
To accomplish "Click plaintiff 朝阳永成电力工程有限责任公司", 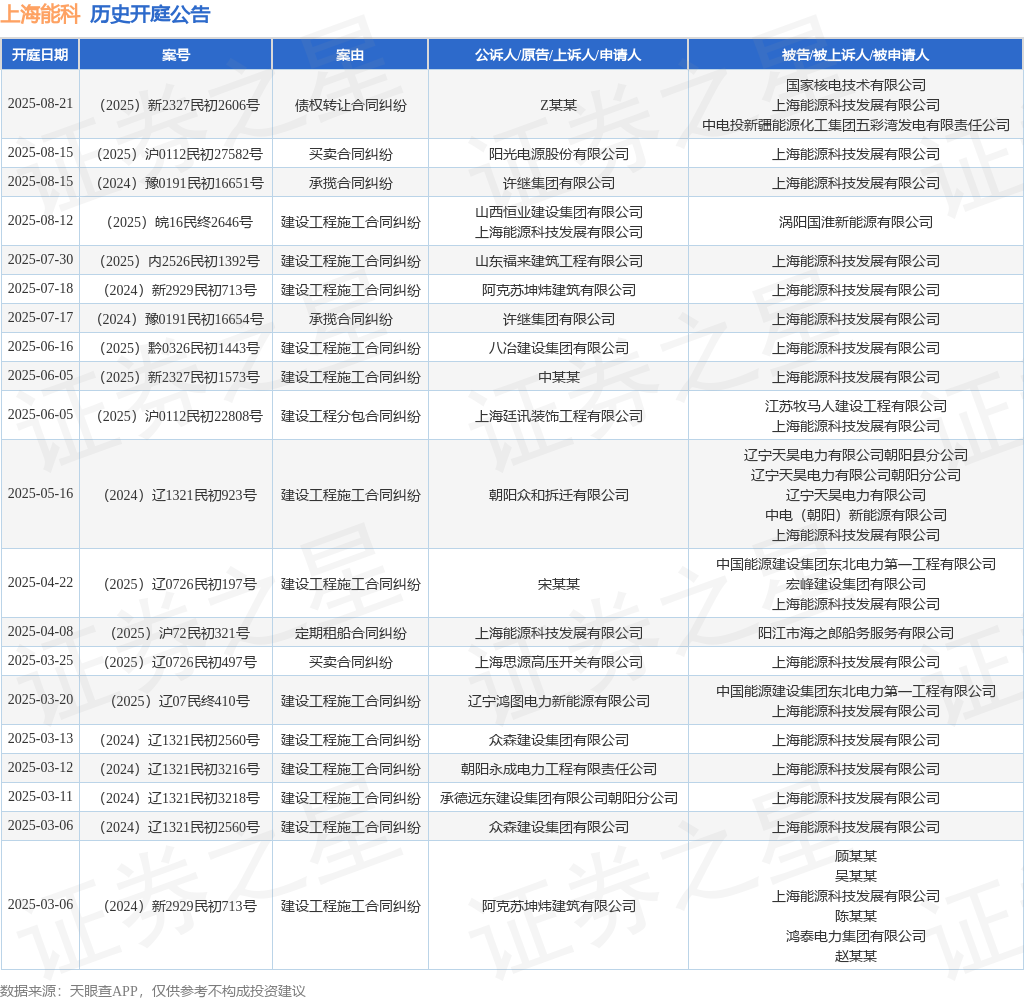I will tap(558, 769).
